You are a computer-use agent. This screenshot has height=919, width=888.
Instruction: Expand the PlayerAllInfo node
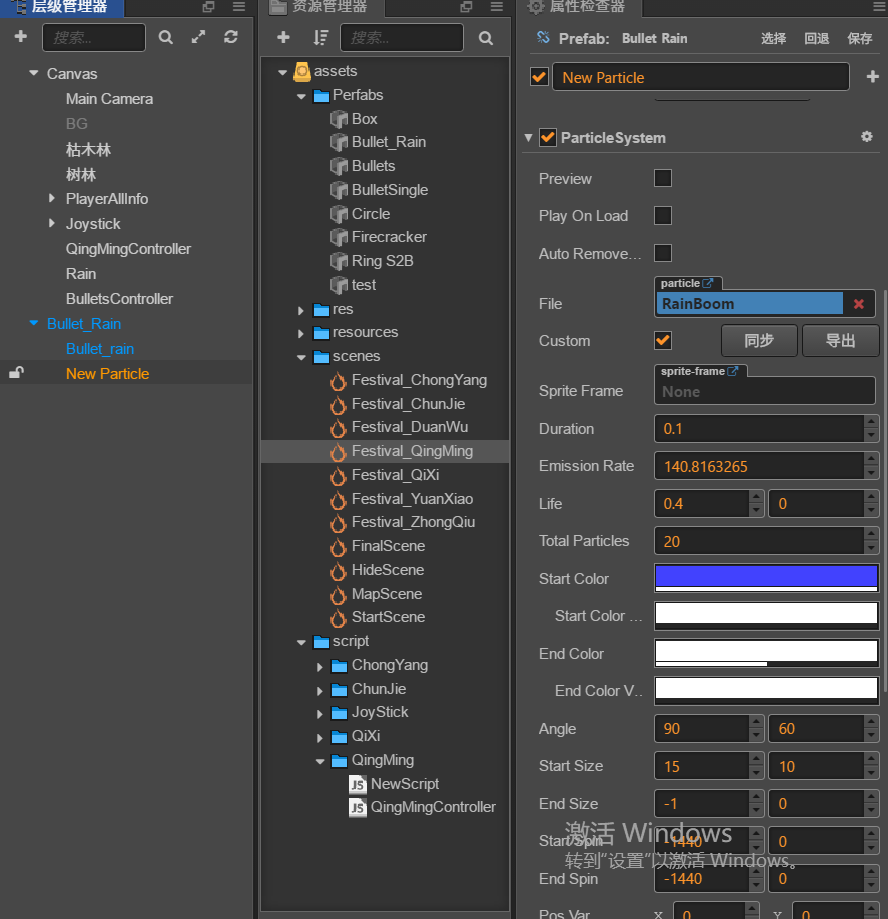pyautogui.click(x=52, y=199)
